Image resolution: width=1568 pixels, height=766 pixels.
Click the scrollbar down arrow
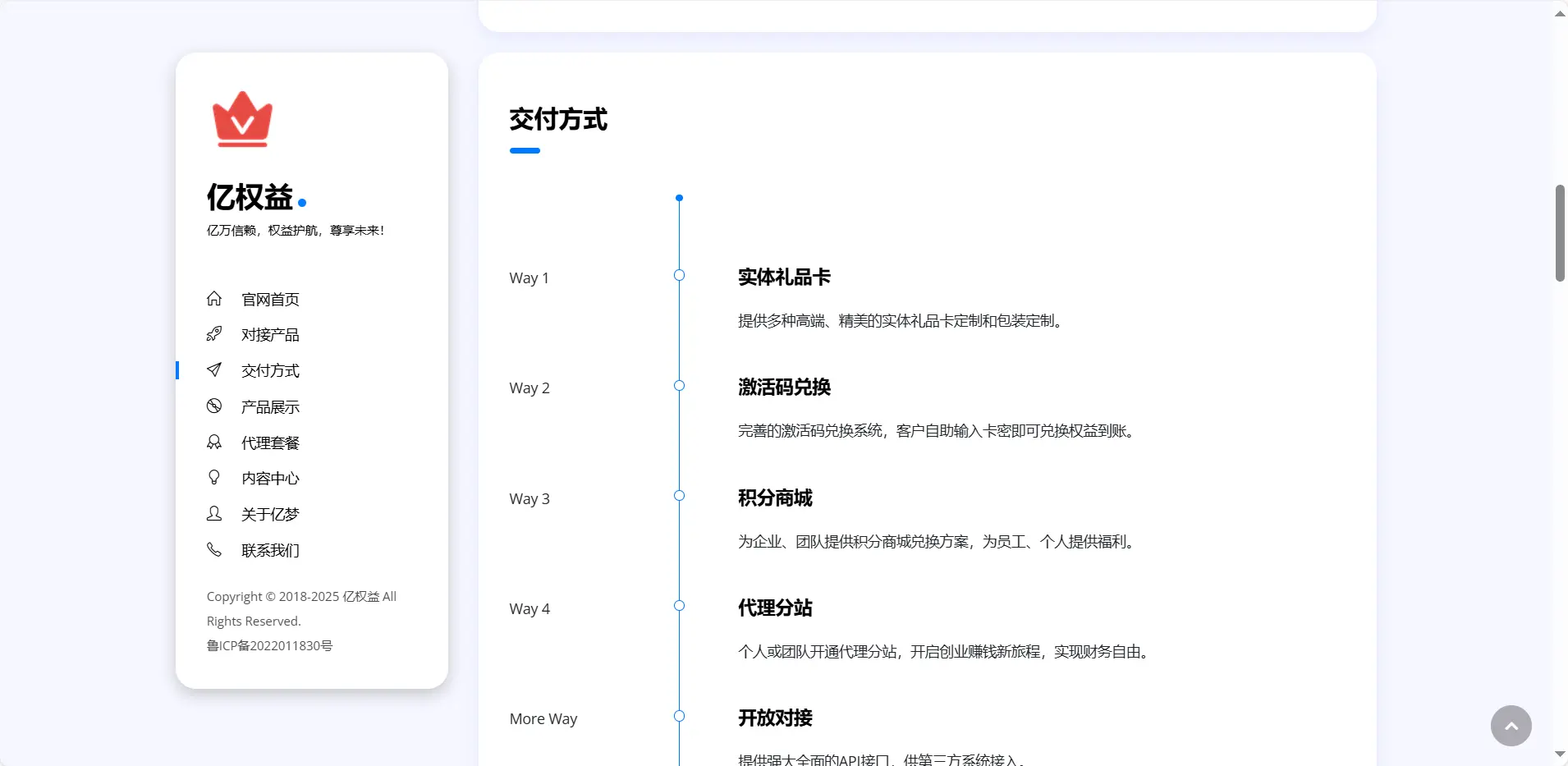1559,754
